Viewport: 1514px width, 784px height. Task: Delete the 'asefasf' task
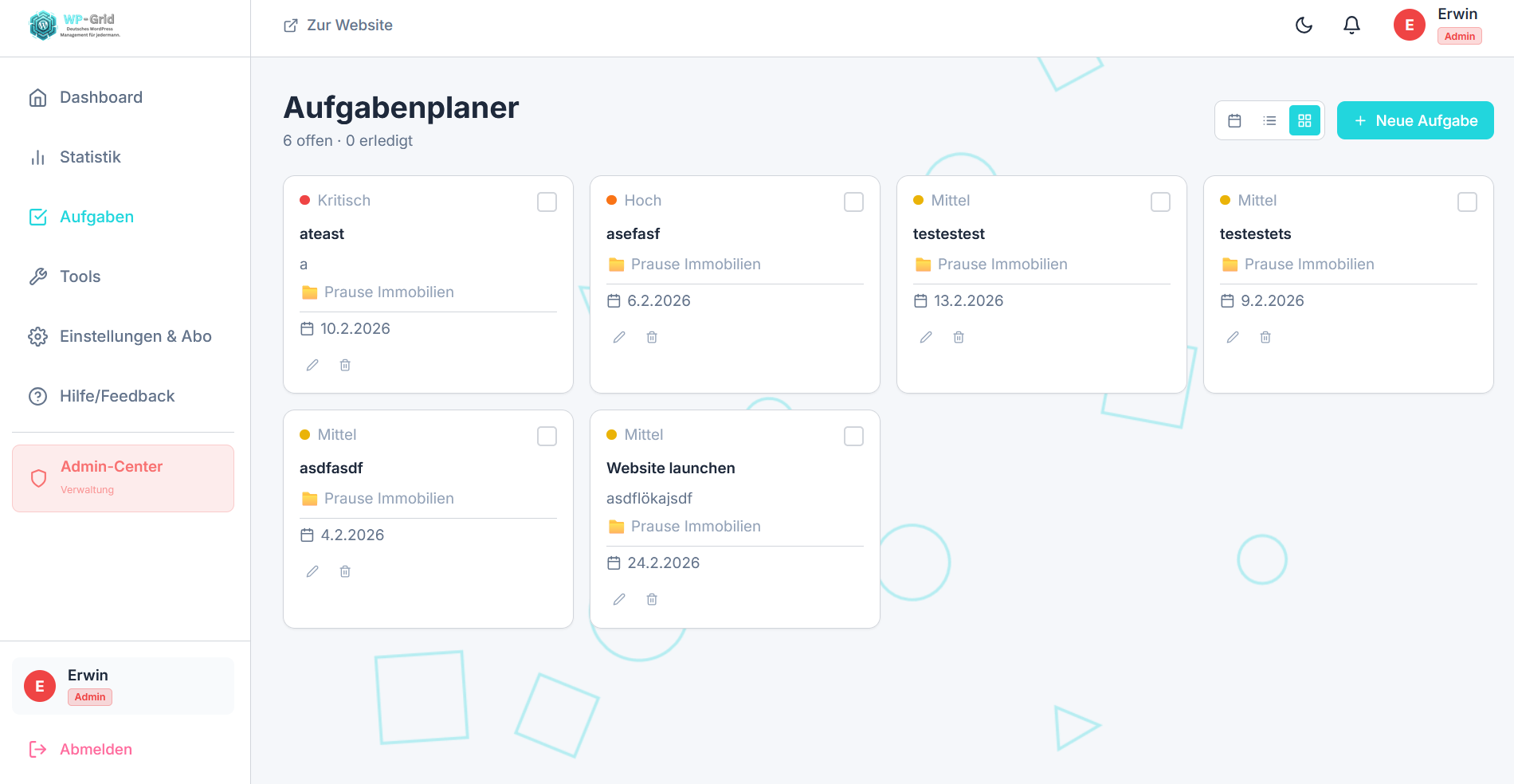(652, 337)
